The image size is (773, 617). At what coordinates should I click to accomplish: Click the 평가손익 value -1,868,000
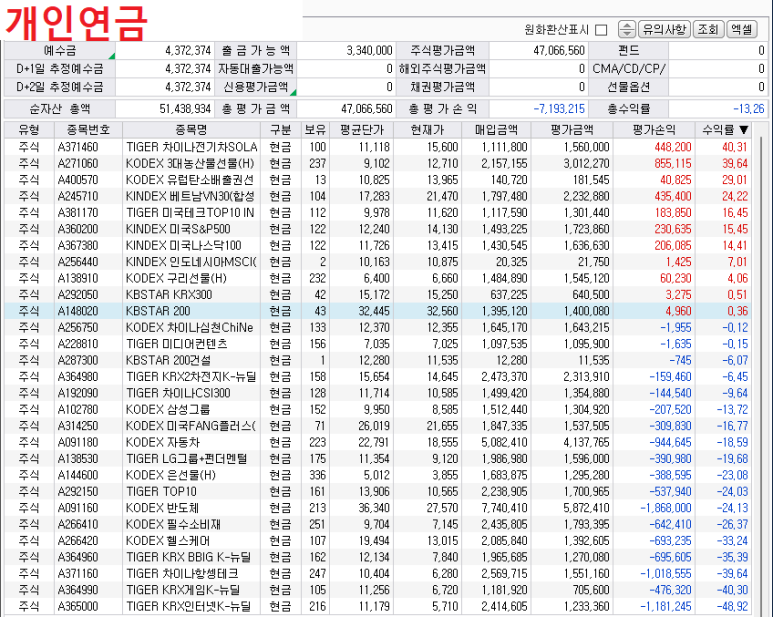[x=666, y=508]
